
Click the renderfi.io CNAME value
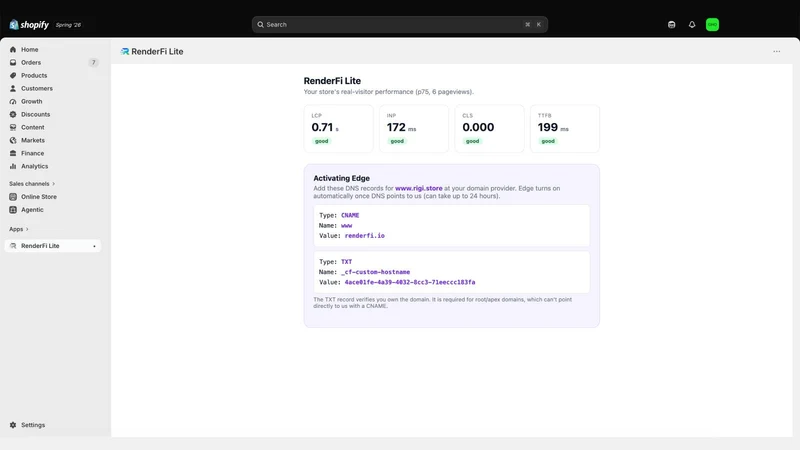pos(364,236)
